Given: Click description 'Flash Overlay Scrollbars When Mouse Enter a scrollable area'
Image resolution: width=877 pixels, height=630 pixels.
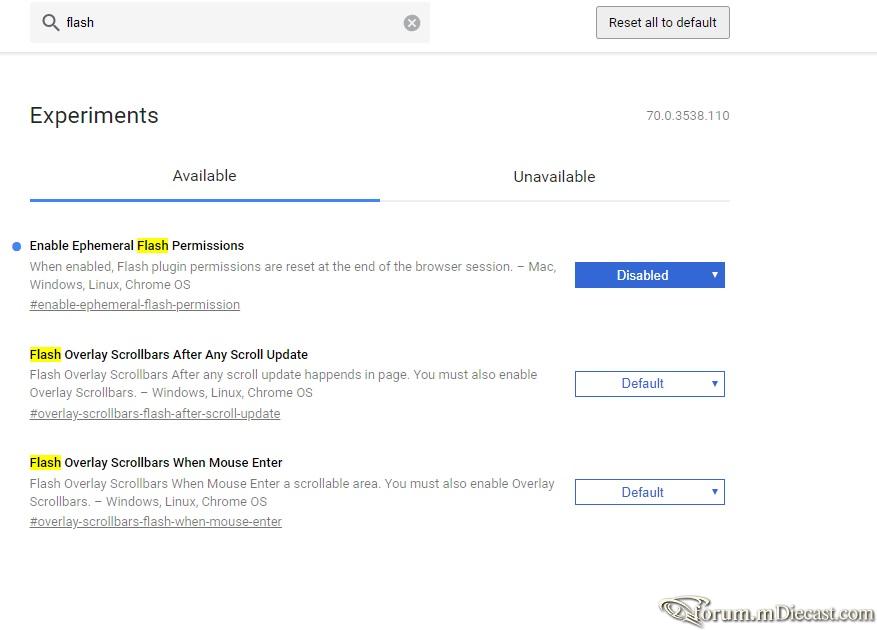Looking at the screenshot, I should (x=292, y=492).
